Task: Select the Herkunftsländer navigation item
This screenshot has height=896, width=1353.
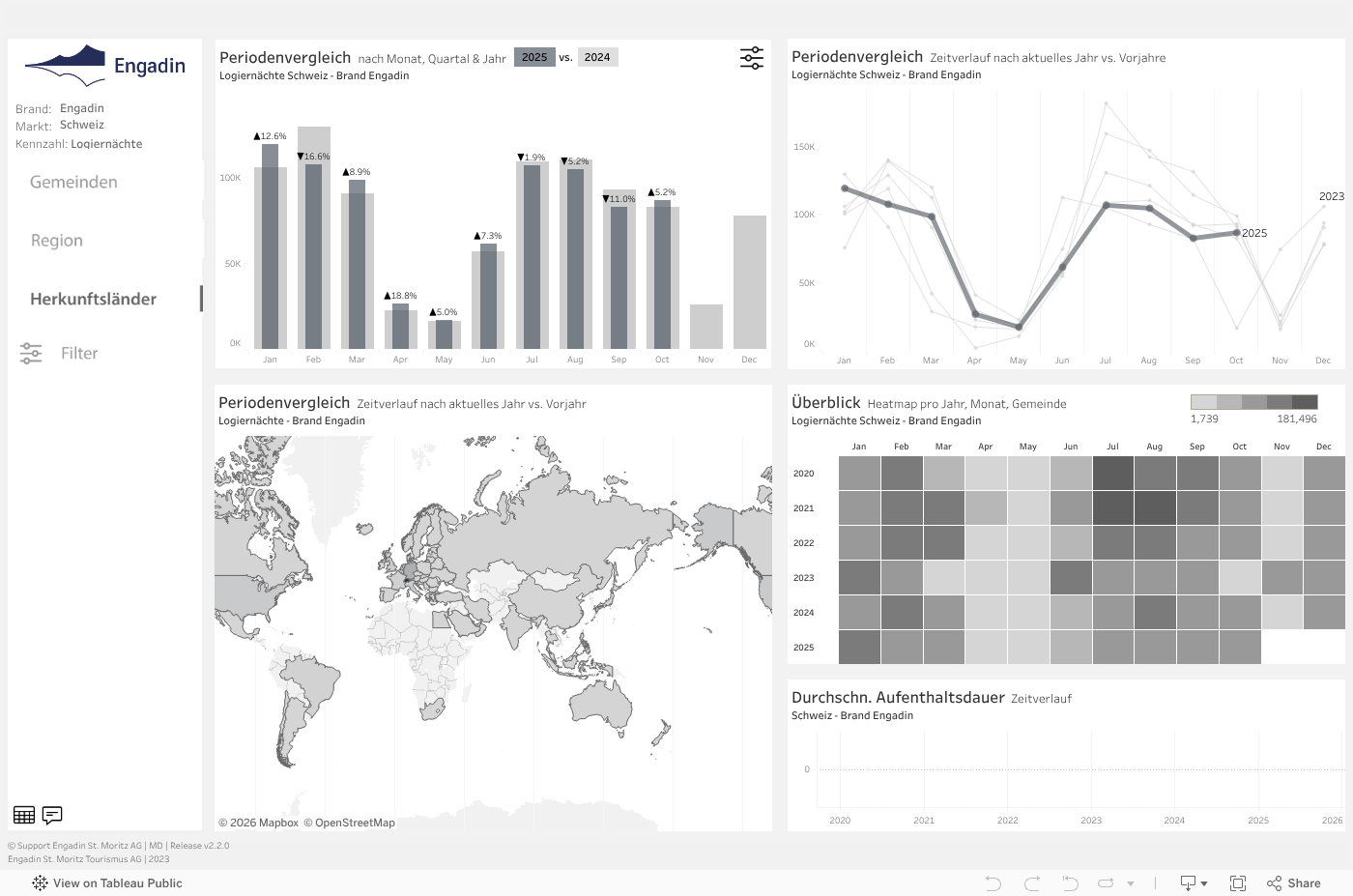Action: click(x=93, y=299)
